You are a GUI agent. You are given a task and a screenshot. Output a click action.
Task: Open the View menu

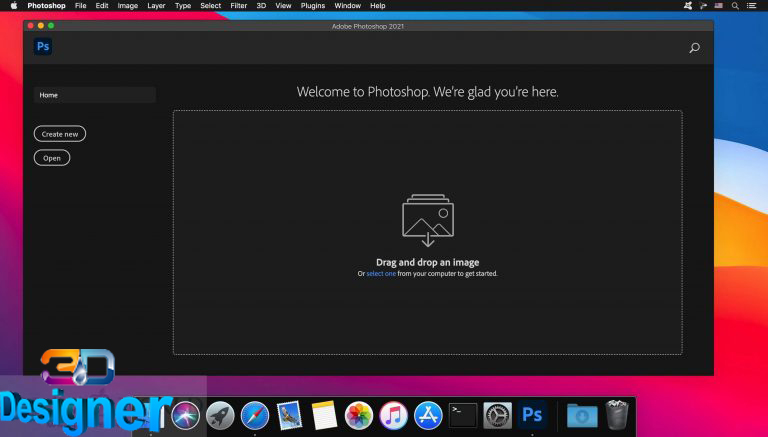pyautogui.click(x=283, y=6)
